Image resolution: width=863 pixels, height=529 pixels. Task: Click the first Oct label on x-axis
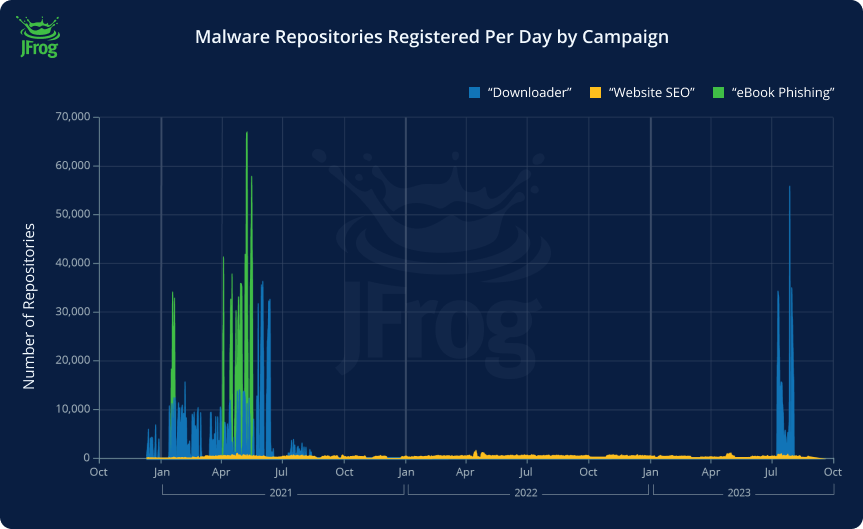[99, 471]
